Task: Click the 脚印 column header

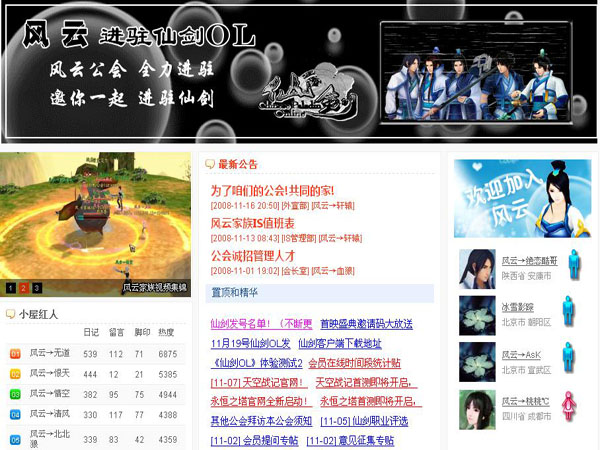Action: (x=142, y=332)
